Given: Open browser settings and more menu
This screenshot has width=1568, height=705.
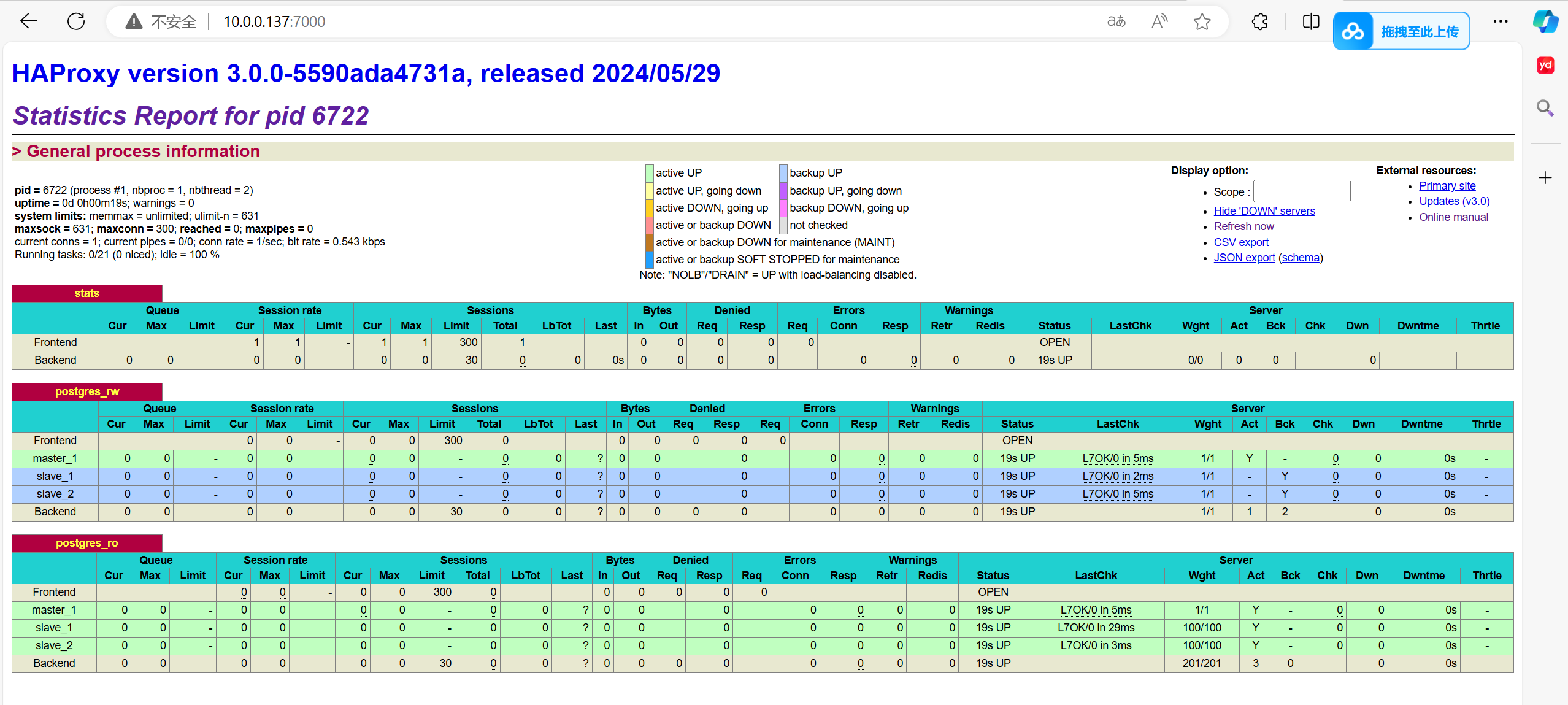Looking at the screenshot, I should [x=1501, y=22].
